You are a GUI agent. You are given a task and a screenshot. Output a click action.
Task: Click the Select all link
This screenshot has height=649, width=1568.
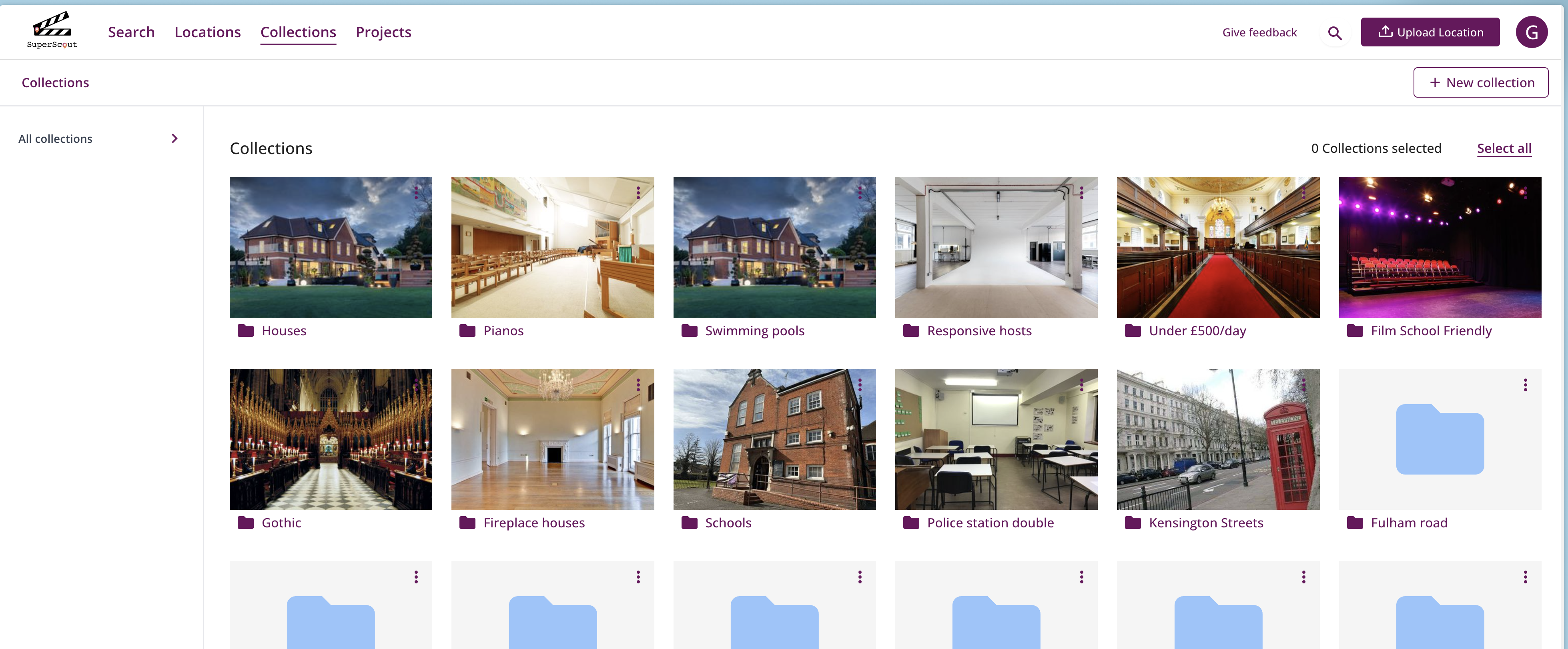(1504, 148)
